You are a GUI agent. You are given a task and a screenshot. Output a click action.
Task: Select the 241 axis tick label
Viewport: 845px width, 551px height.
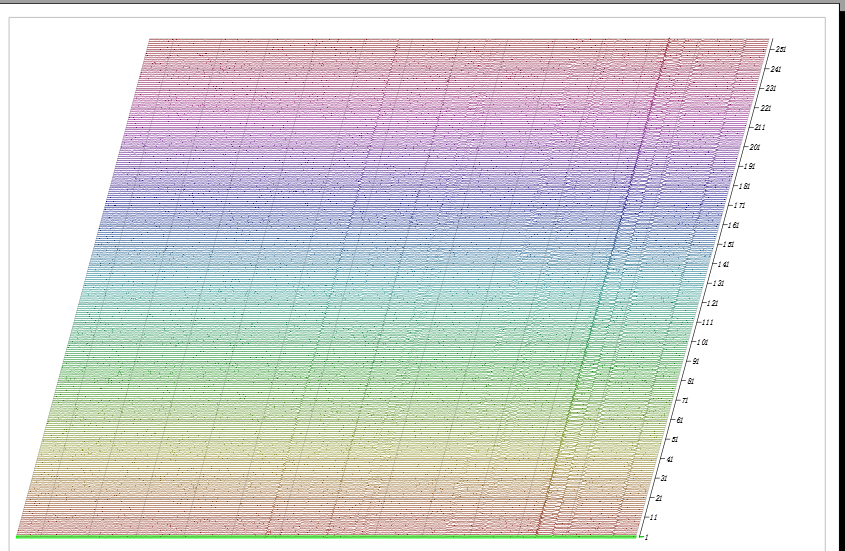(x=775, y=69)
